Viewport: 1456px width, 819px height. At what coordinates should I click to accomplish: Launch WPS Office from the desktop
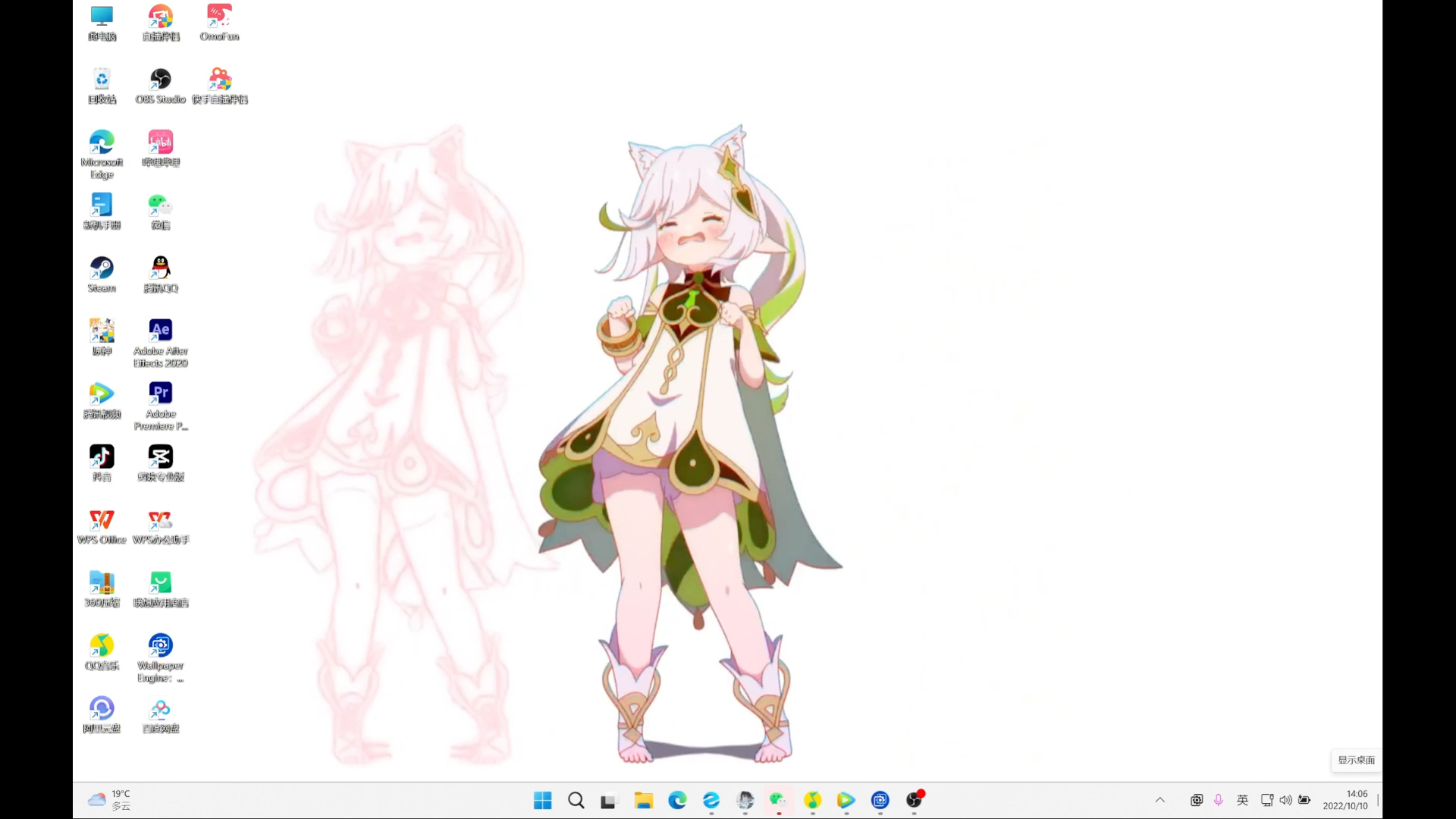click(102, 527)
